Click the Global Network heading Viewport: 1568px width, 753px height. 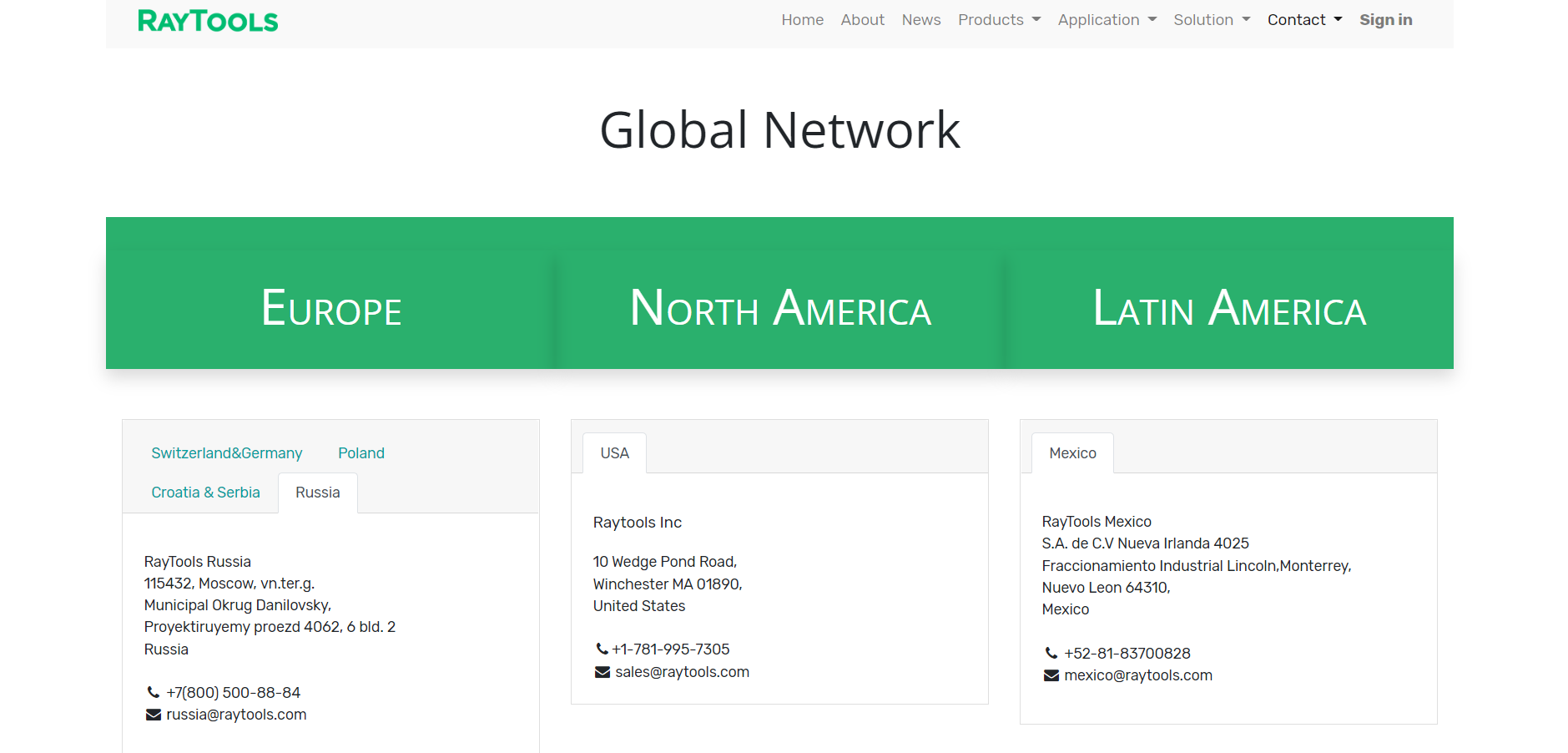pyautogui.click(x=780, y=130)
